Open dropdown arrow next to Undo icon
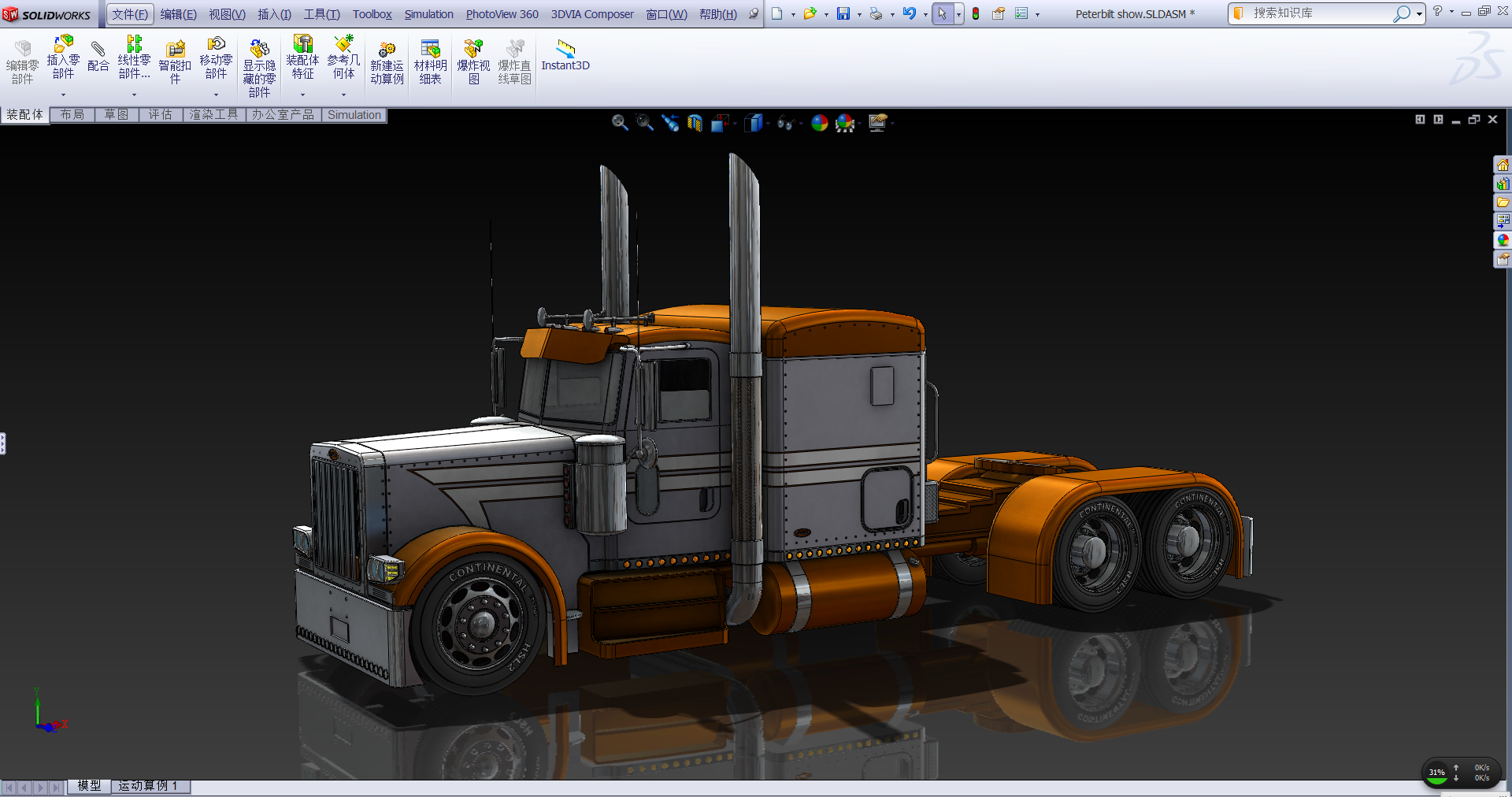Viewport: 1512px width, 797px height. (x=925, y=15)
